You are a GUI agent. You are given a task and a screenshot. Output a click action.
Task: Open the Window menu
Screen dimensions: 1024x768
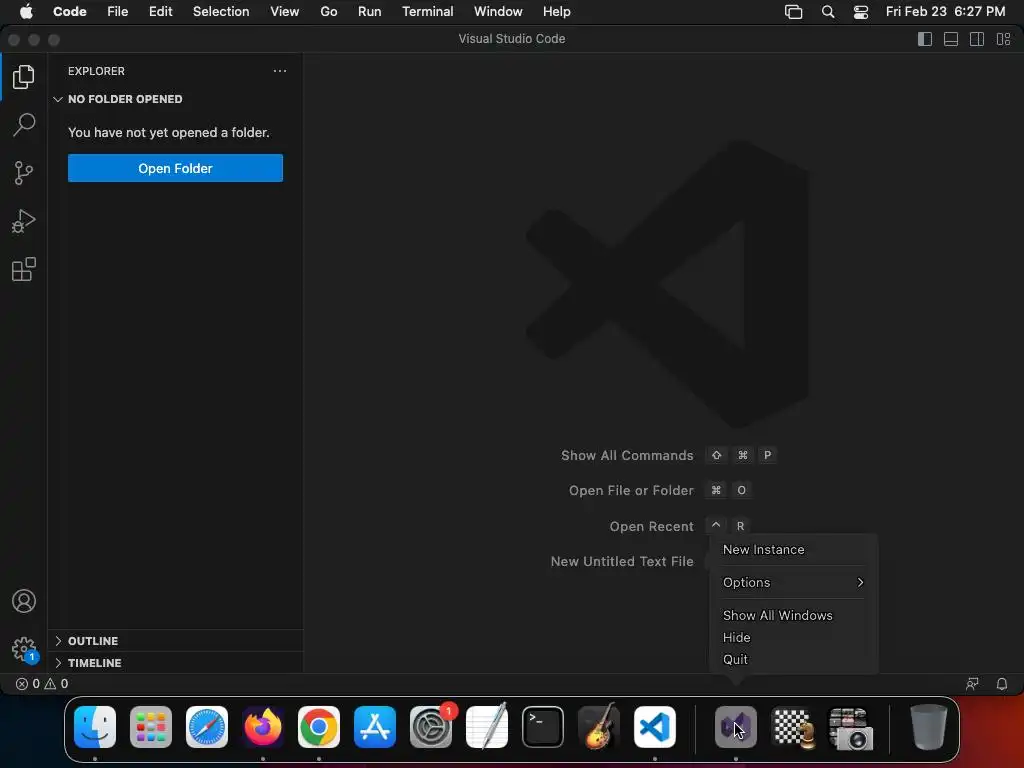click(498, 12)
